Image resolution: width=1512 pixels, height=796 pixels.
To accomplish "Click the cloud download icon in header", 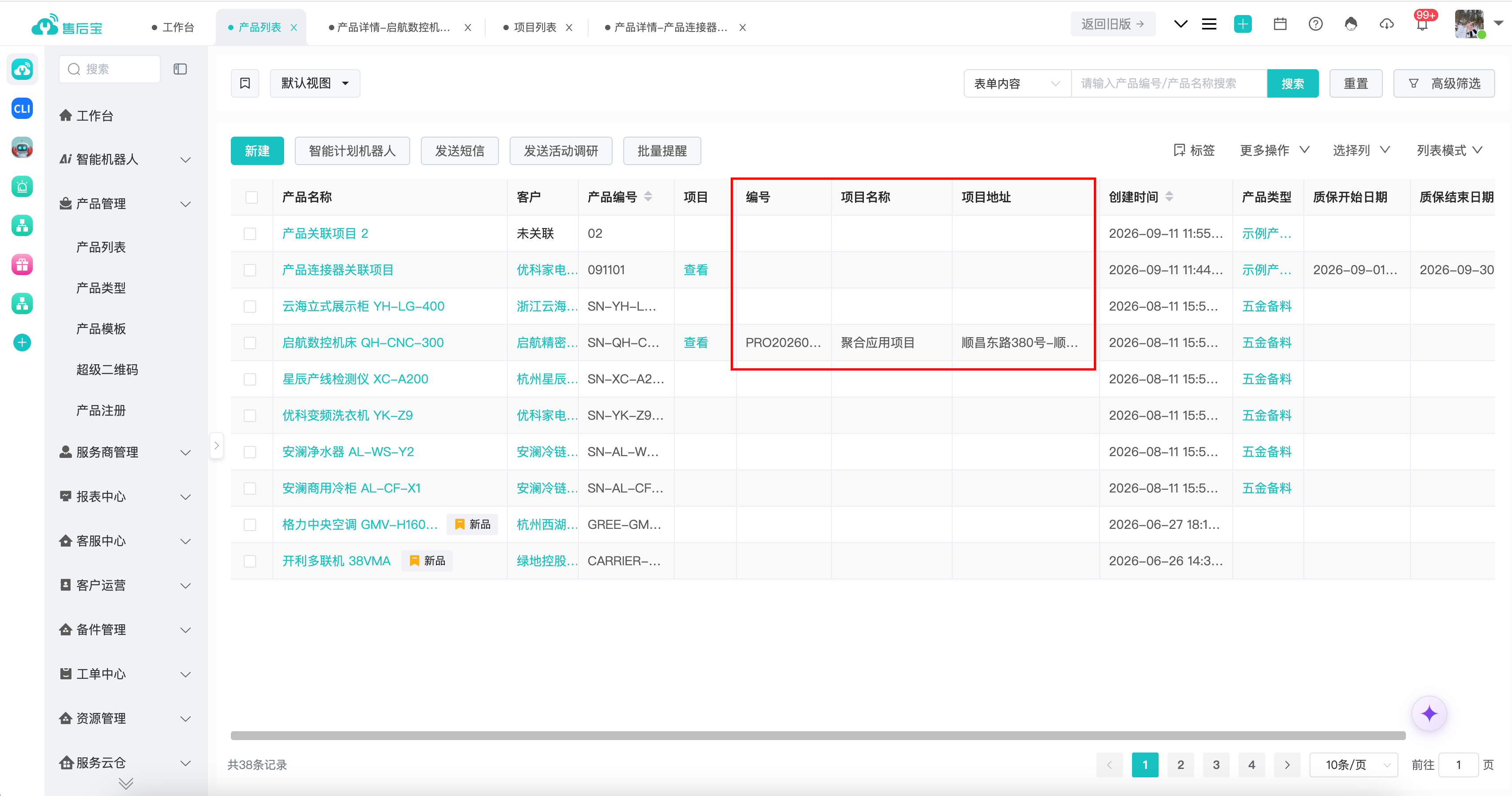I will 1386,24.
